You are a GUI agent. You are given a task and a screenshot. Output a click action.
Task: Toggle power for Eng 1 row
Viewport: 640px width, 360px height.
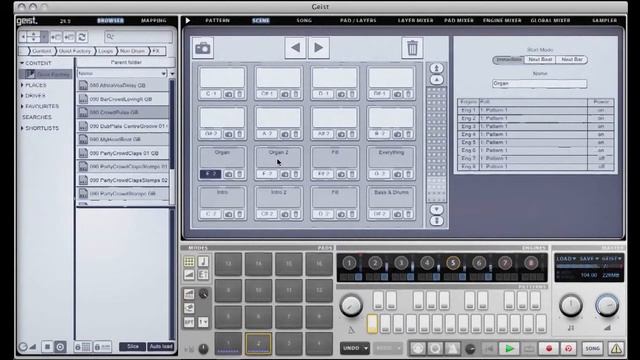click(x=601, y=110)
